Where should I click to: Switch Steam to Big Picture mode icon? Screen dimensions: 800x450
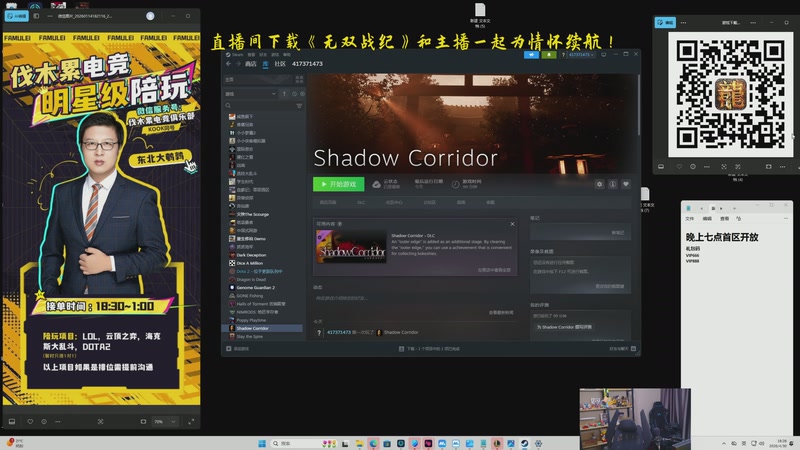[604, 55]
